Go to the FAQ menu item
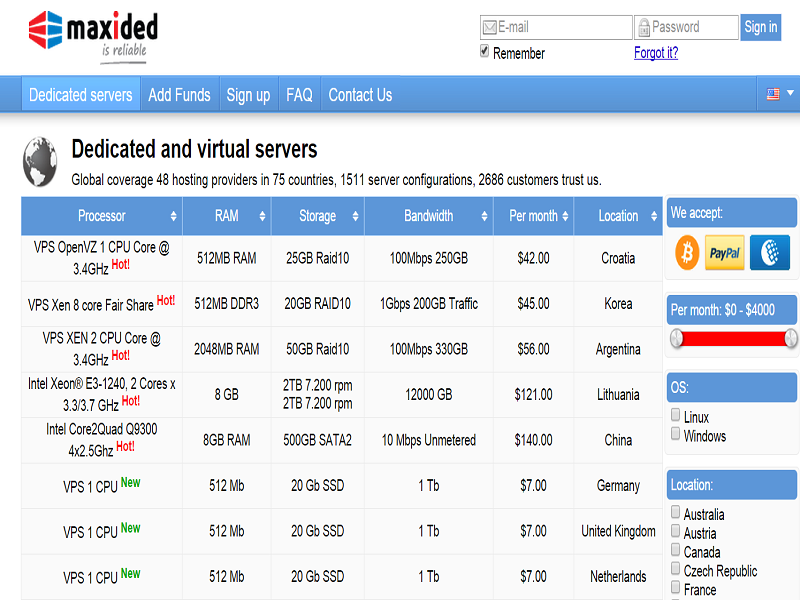The height and width of the screenshot is (600, 800). 299,95
